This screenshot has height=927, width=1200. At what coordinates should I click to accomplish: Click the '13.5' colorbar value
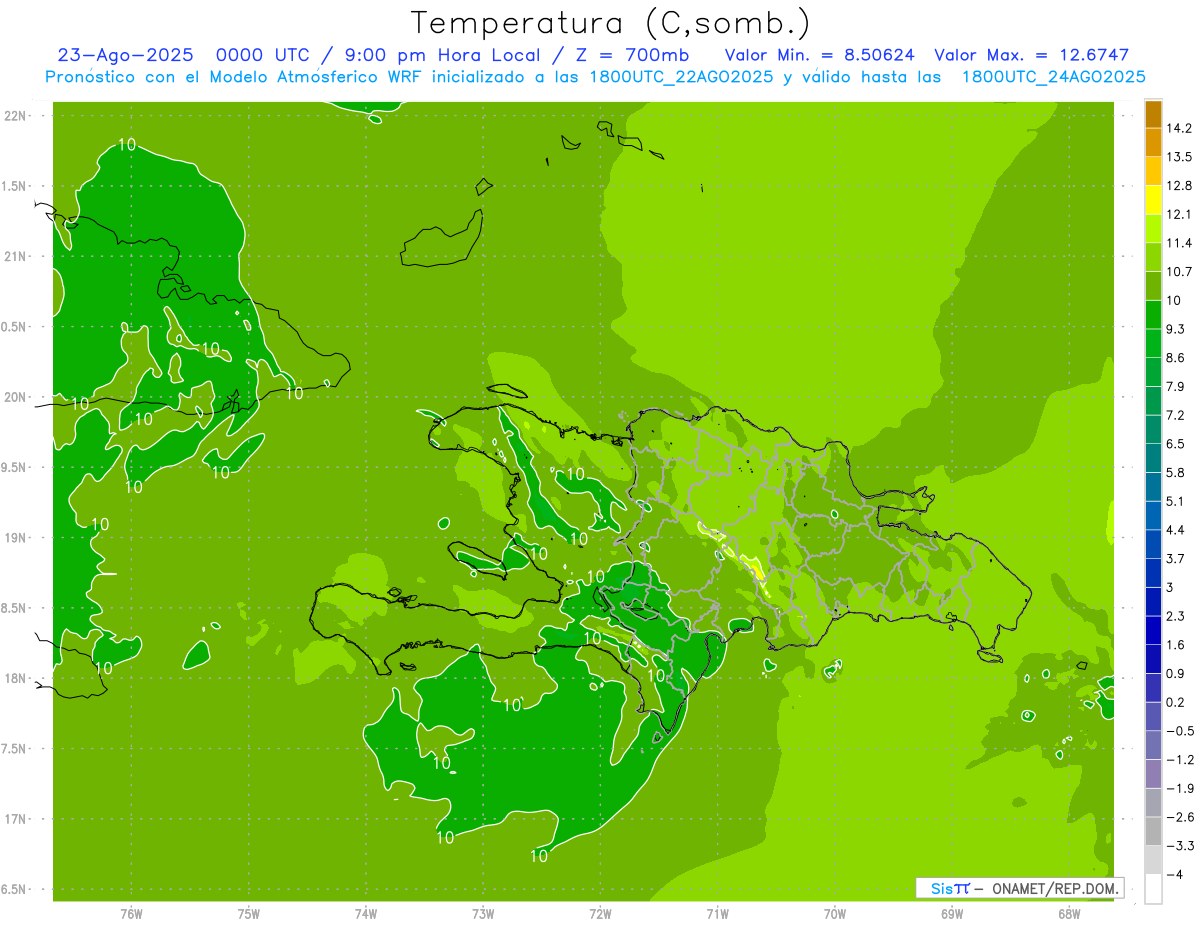pyautogui.click(x=1179, y=157)
